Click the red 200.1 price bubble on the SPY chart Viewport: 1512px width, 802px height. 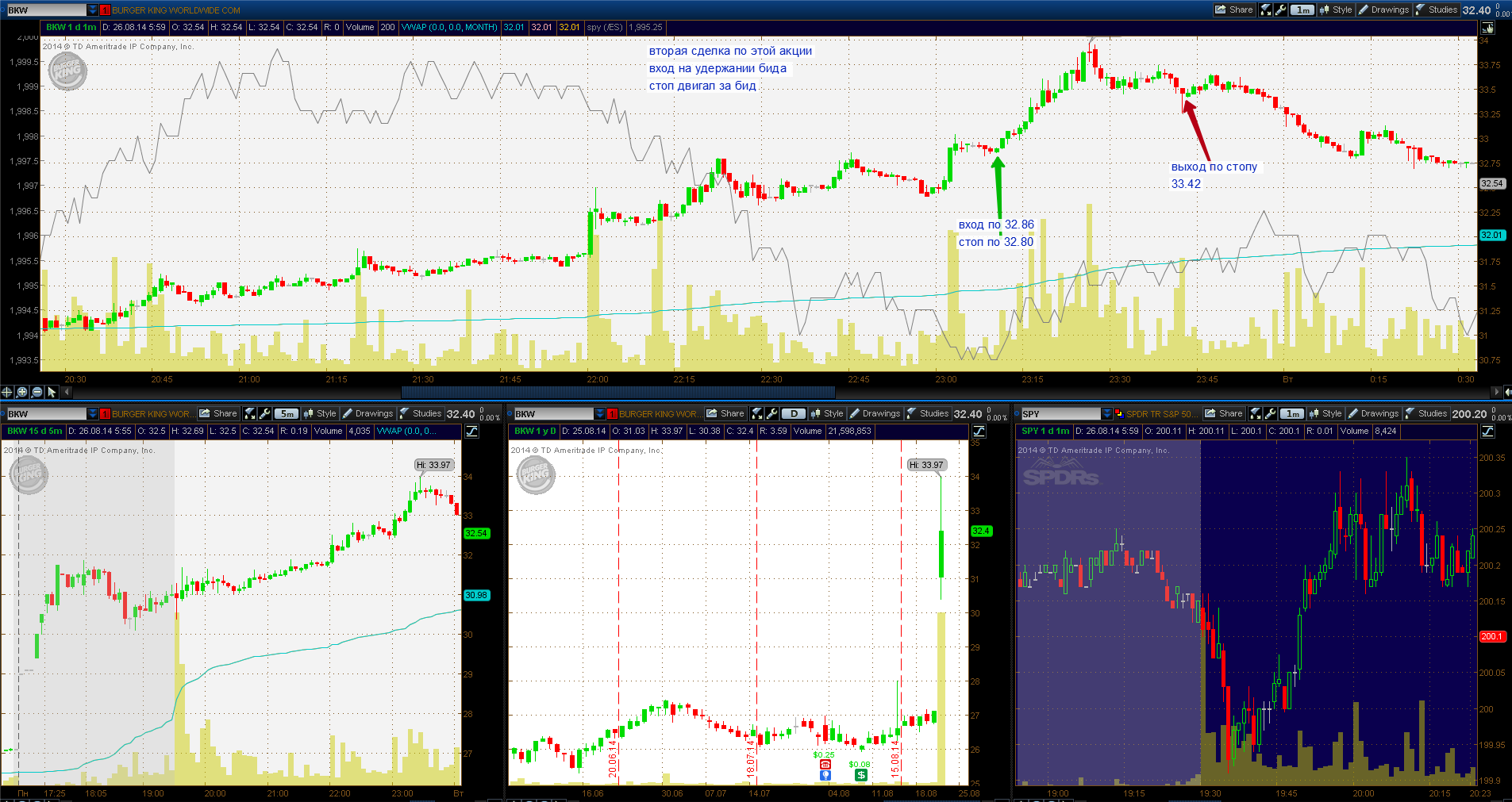click(1492, 636)
